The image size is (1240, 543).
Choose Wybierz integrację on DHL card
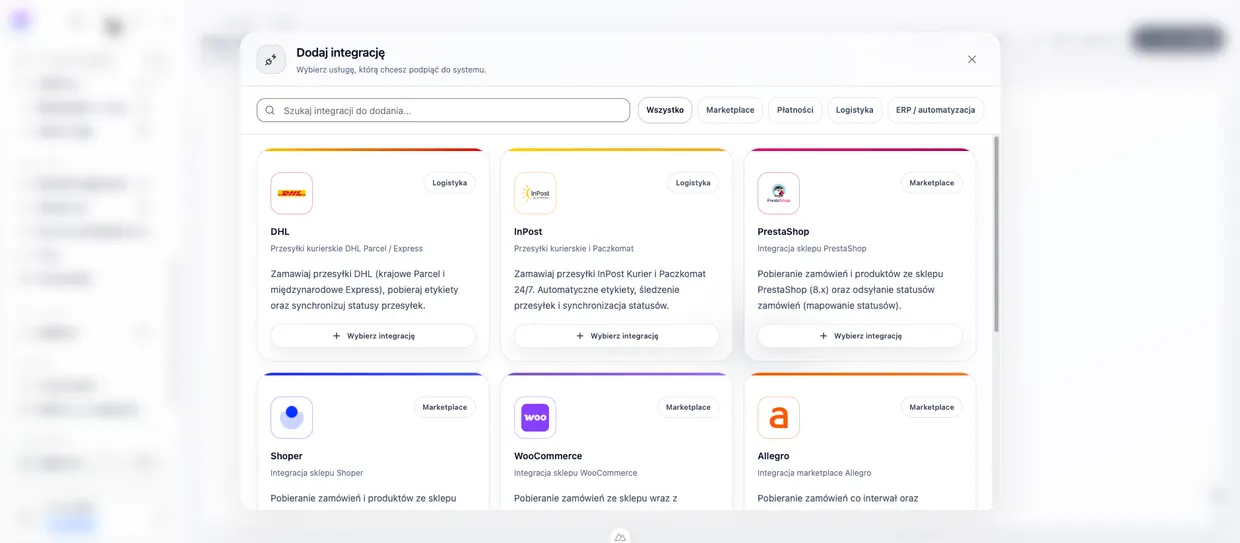point(373,336)
